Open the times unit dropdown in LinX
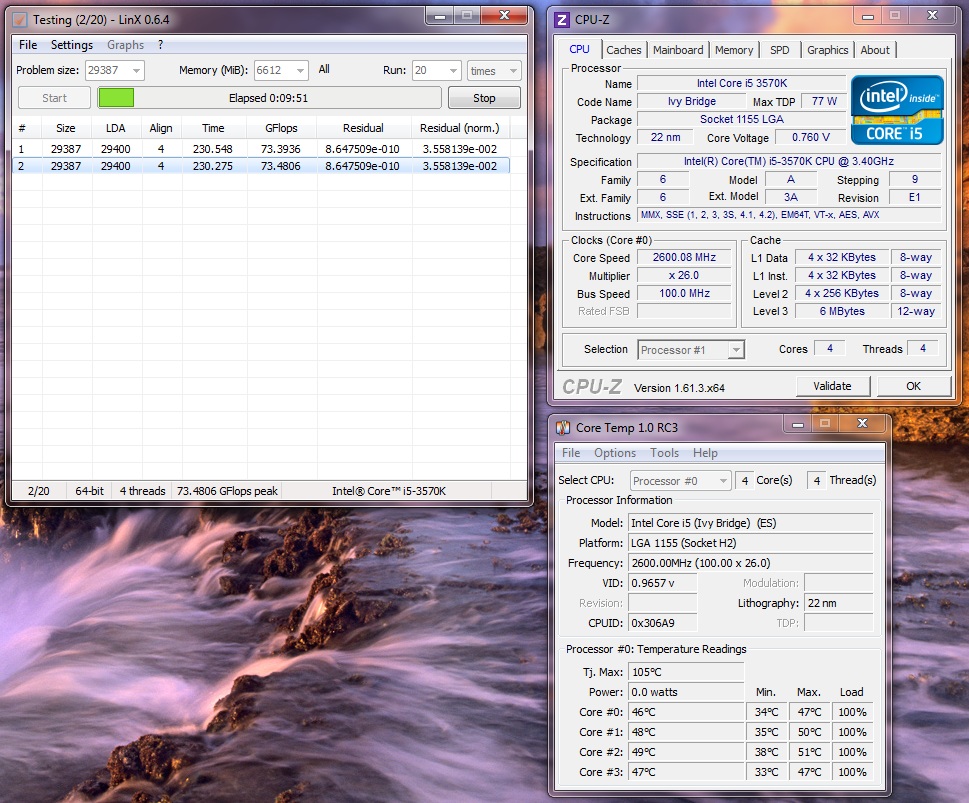Image resolution: width=969 pixels, height=803 pixels. tap(513, 70)
